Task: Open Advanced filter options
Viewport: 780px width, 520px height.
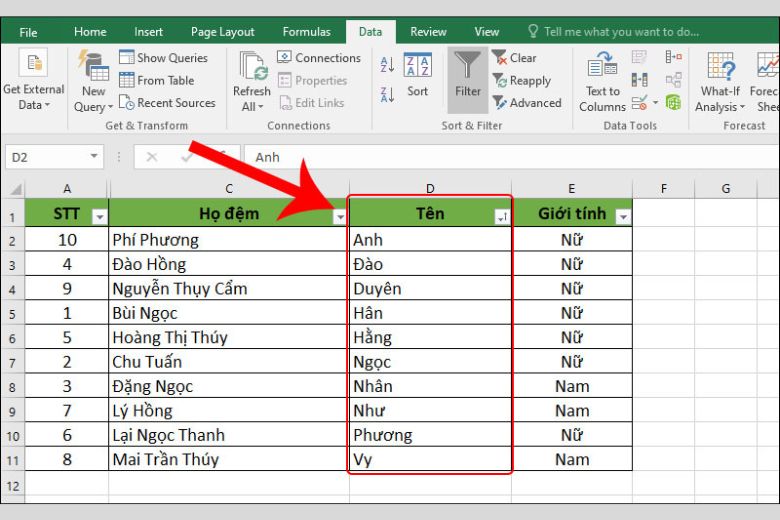Action: pyautogui.click(x=527, y=103)
